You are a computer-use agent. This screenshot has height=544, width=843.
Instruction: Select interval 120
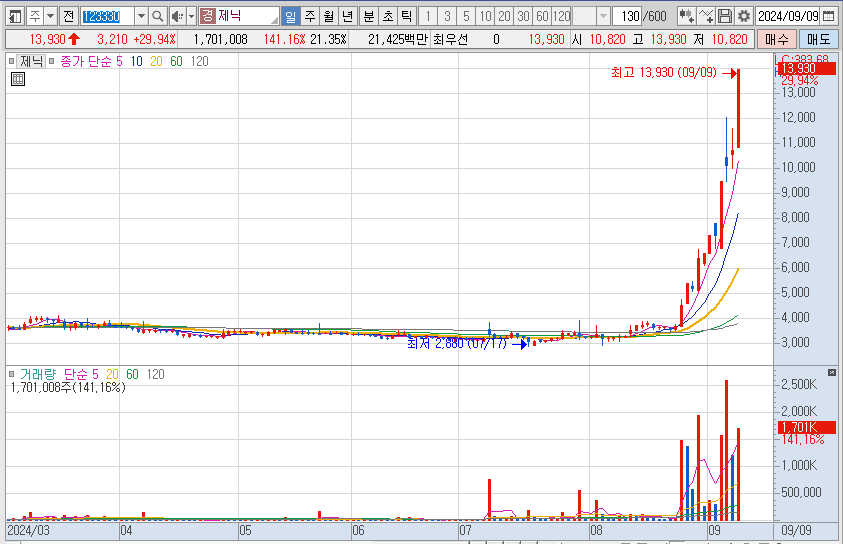tap(561, 16)
